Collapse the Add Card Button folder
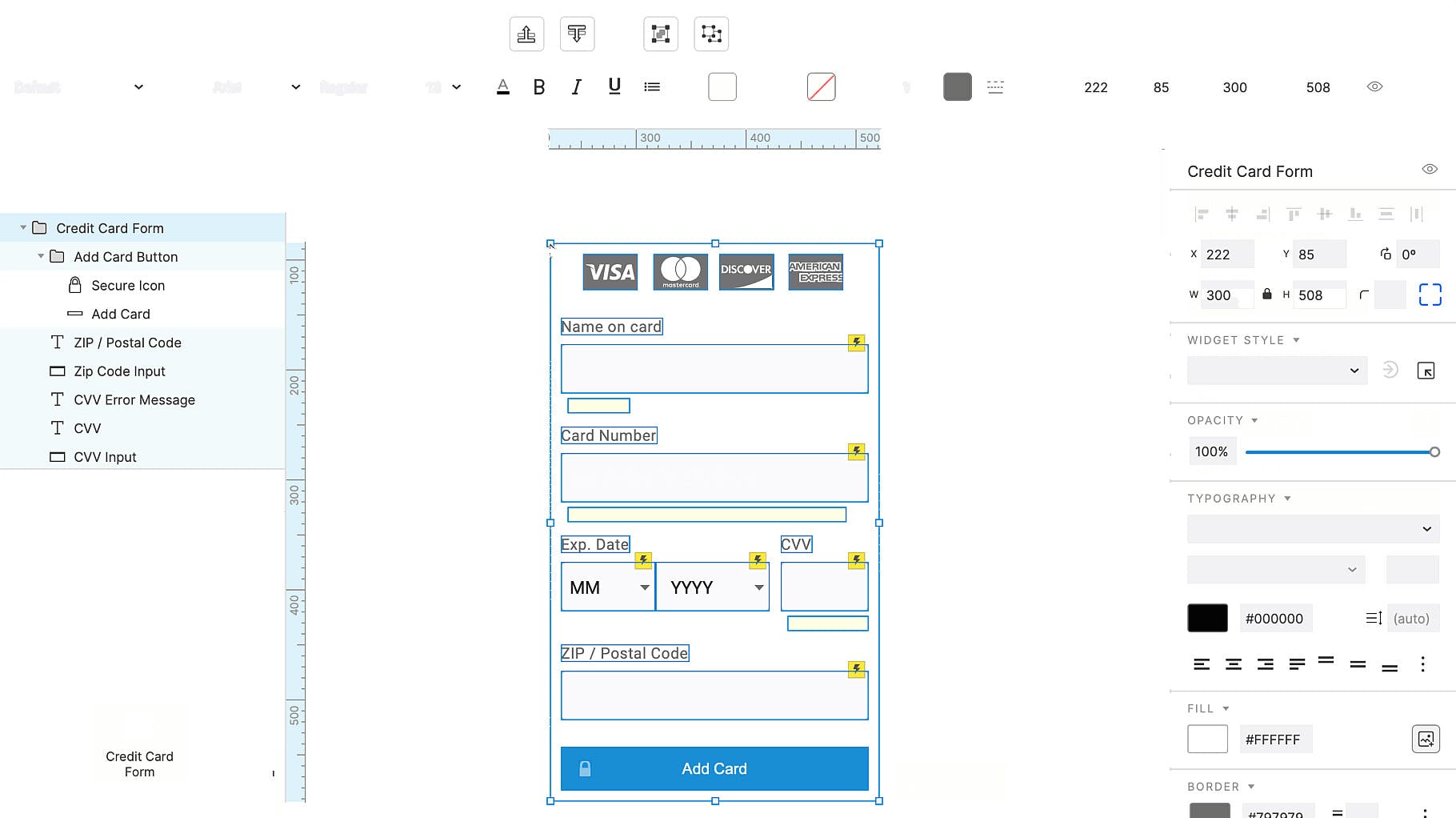The width and height of the screenshot is (1456, 818). click(41, 256)
